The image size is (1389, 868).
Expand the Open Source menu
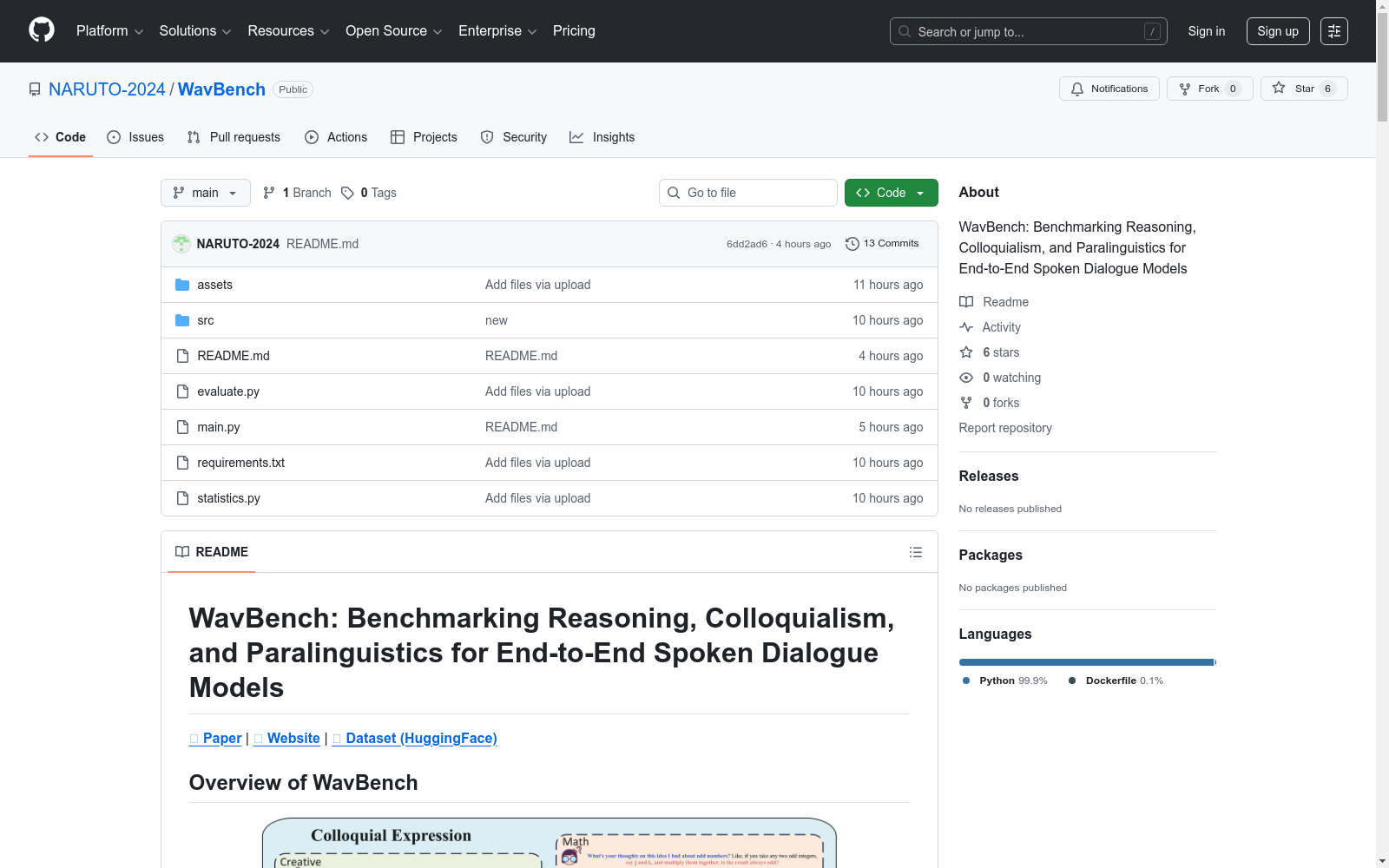pos(394,31)
